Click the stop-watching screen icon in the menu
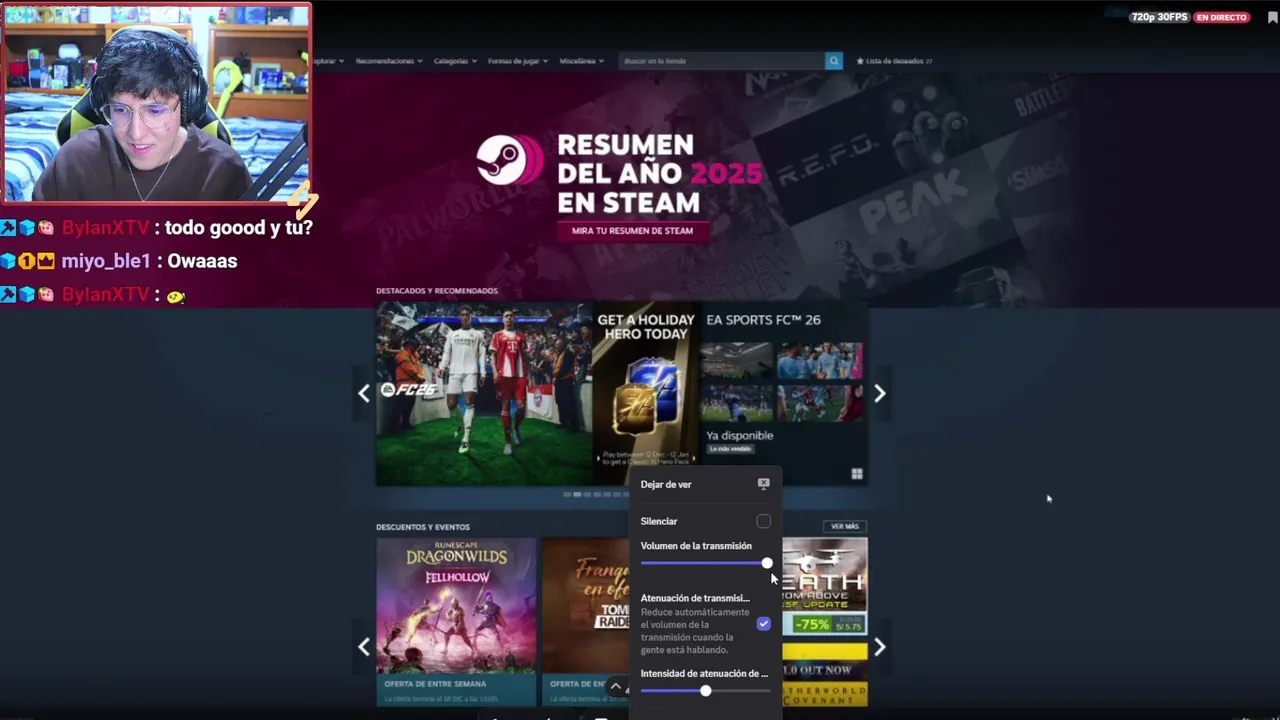This screenshot has height=720, width=1280. tap(763, 484)
